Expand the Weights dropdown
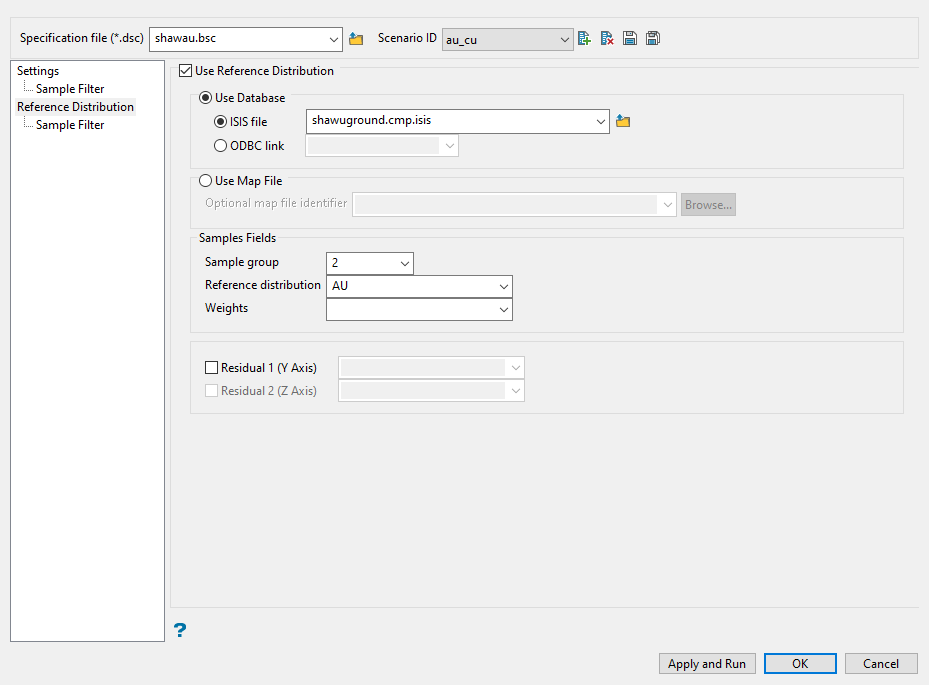This screenshot has width=929, height=685. coord(503,310)
